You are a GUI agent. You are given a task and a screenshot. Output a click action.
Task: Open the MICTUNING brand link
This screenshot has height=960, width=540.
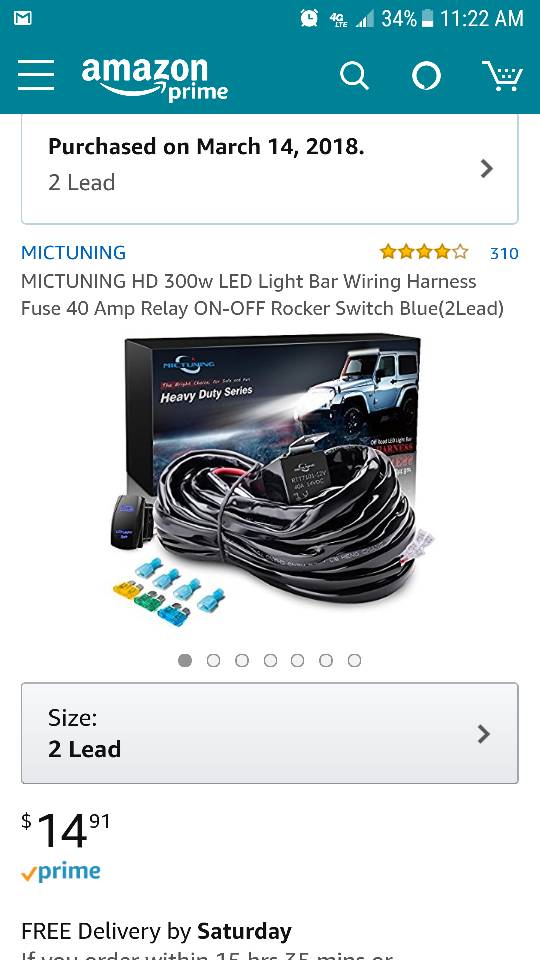73,252
